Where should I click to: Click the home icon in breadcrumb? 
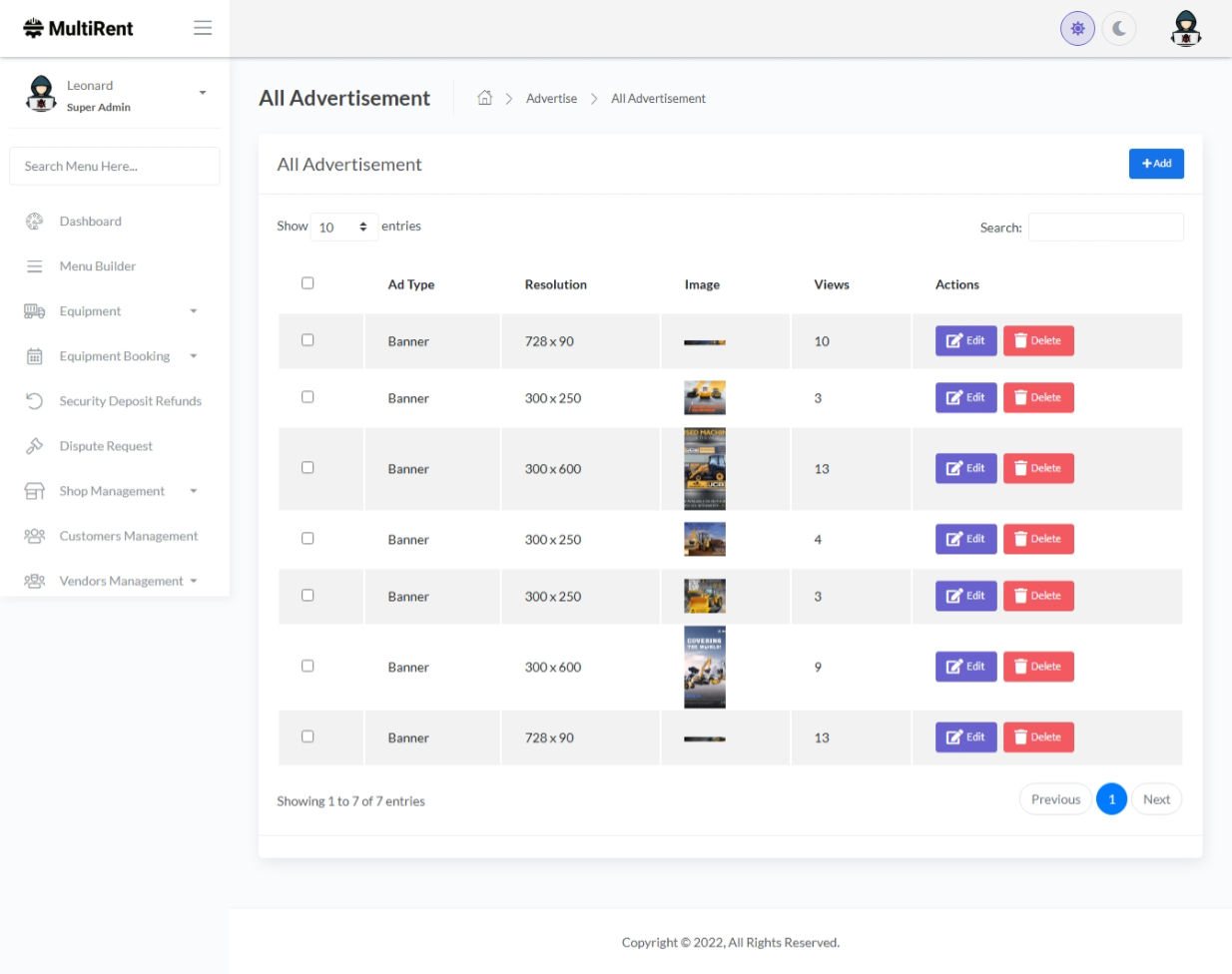tap(484, 98)
